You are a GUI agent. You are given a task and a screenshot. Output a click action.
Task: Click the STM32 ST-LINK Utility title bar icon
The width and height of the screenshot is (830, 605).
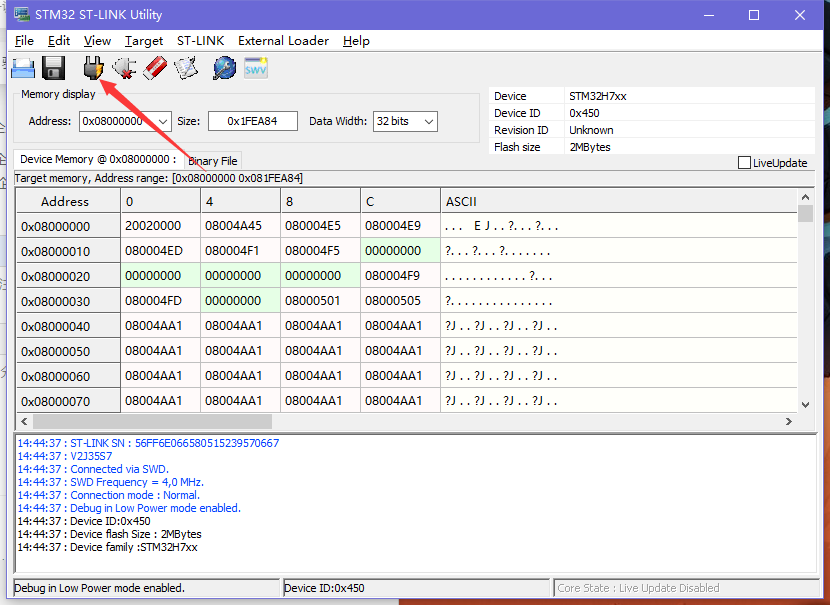[22, 14]
